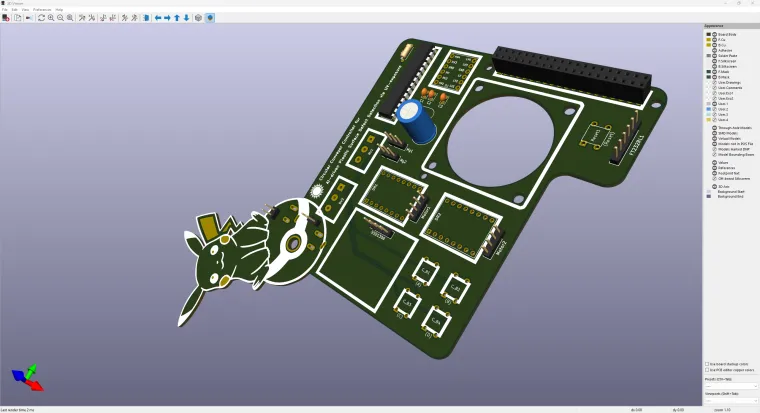This screenshot has width=760, height=413.
Task: Pan the board up with arrow icon
Action: point(177,18)
